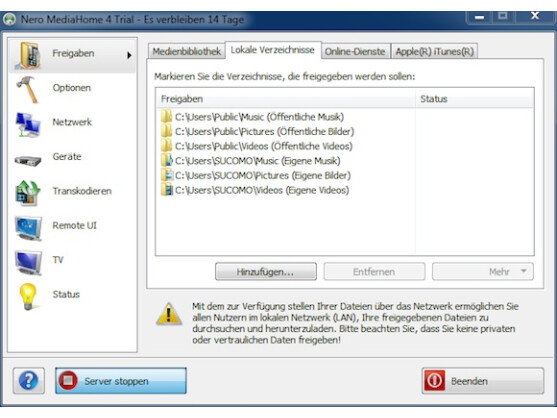The height and width of the screenshot is (418, 557).
Task: Click the Freigaben column header
Action: click(x=285, y=99)
